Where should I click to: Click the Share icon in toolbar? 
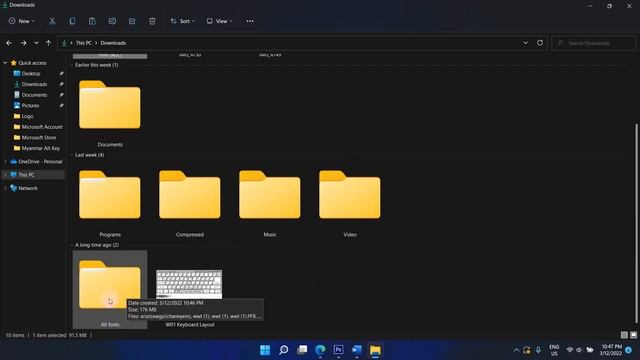(132, 21)
